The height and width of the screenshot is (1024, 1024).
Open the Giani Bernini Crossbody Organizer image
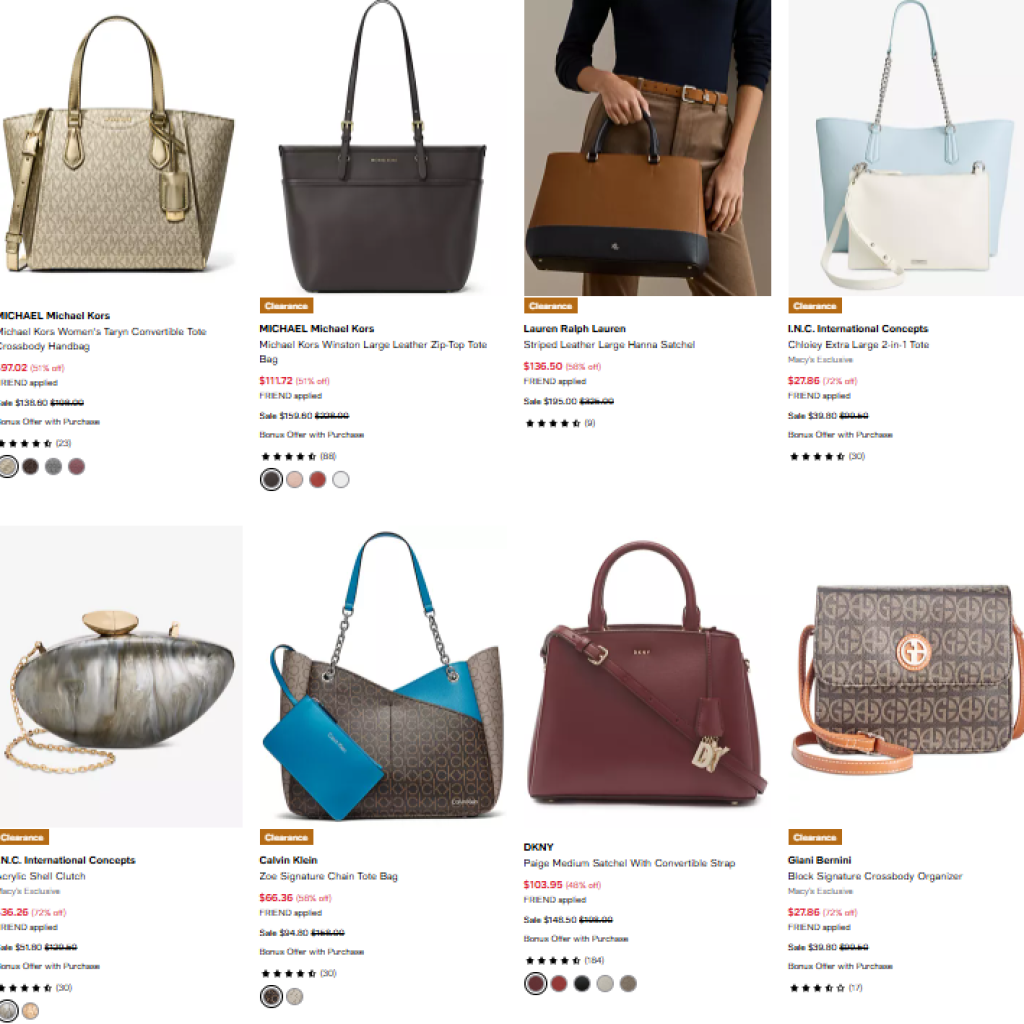point(906,677)
